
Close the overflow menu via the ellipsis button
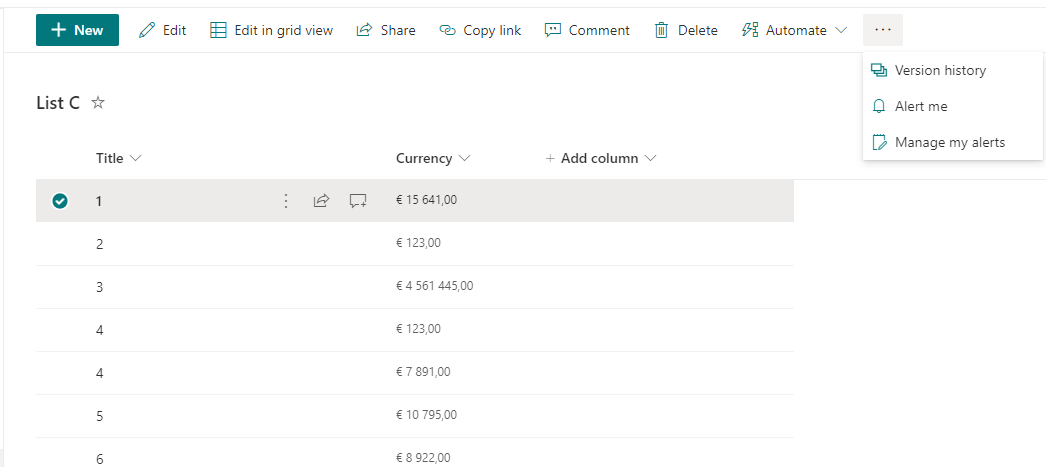click(x=882, y=30)
